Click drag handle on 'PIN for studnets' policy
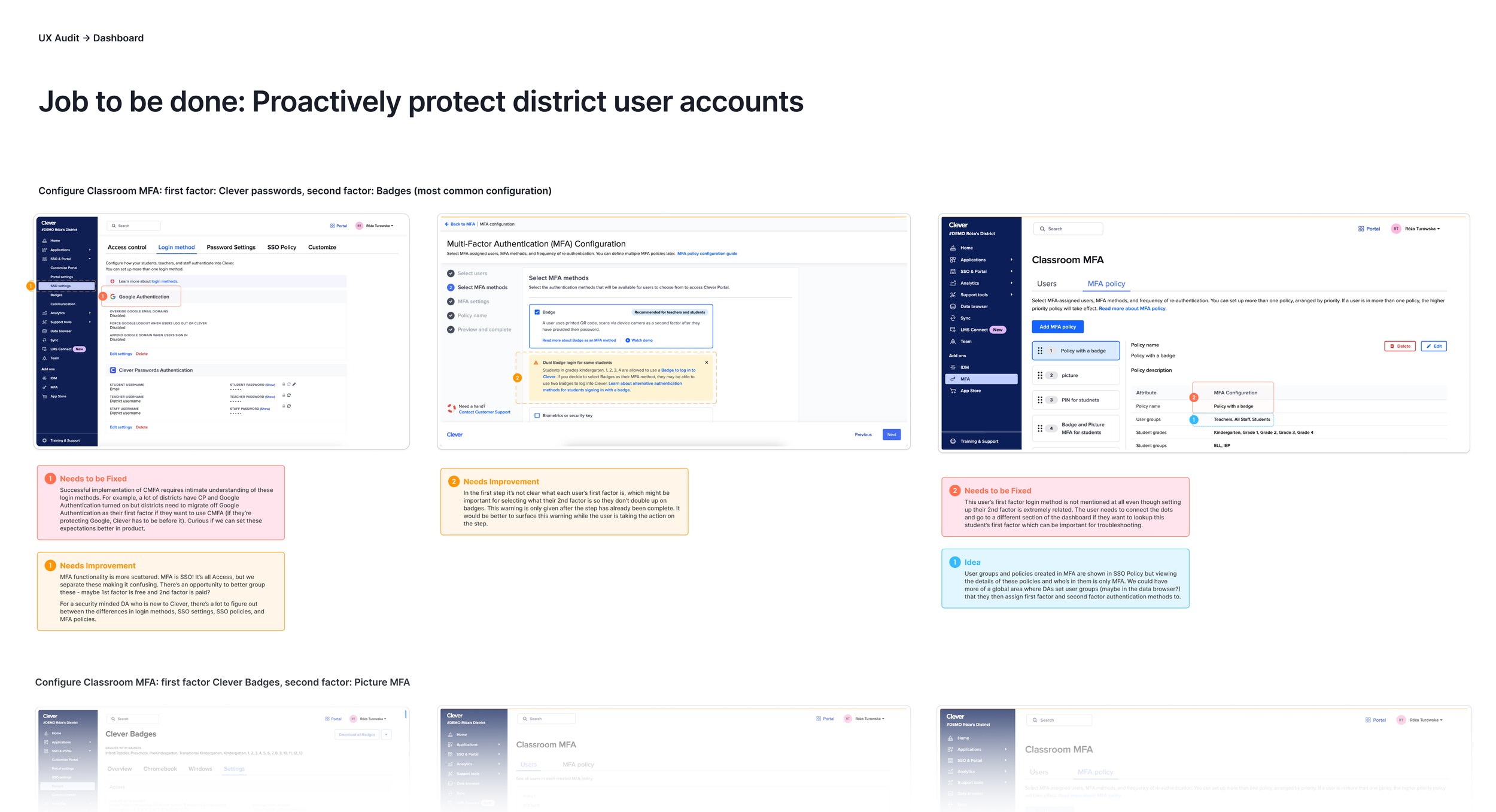This screenshot has height=812, width=1496. tap(1040, 400)
